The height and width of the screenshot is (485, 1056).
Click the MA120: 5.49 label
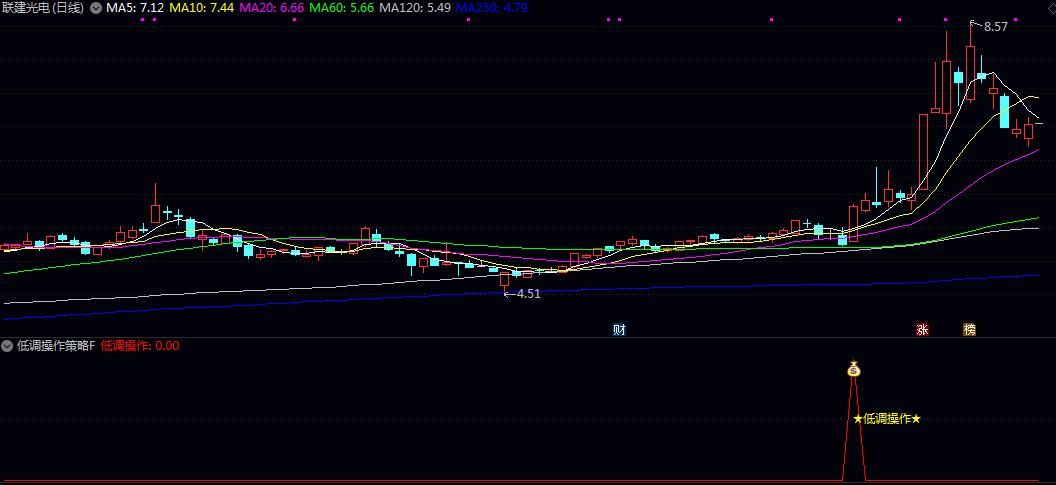415,9
